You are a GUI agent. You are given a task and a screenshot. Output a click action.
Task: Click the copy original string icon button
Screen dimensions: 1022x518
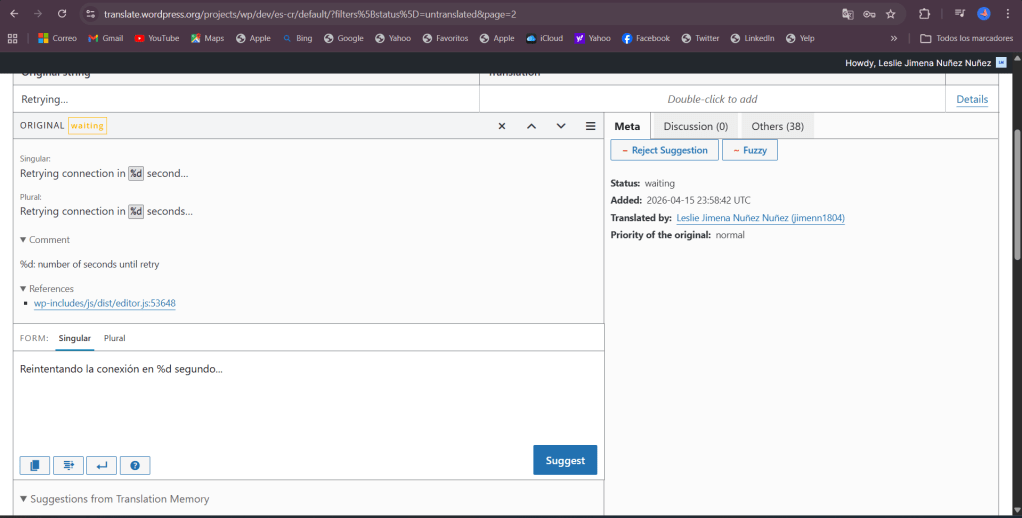point(34,465)
